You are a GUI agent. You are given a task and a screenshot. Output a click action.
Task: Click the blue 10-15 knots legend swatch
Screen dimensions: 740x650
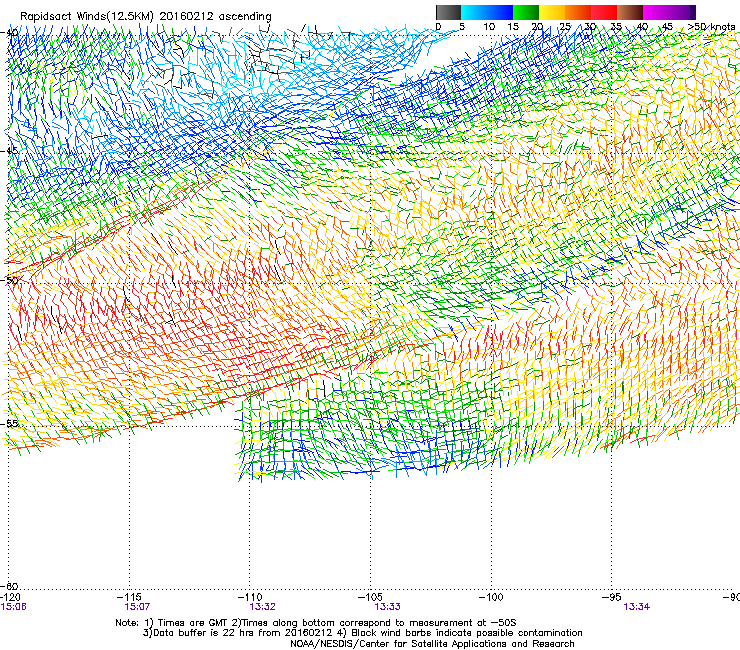pyautogui.click(x=500, y=12)
